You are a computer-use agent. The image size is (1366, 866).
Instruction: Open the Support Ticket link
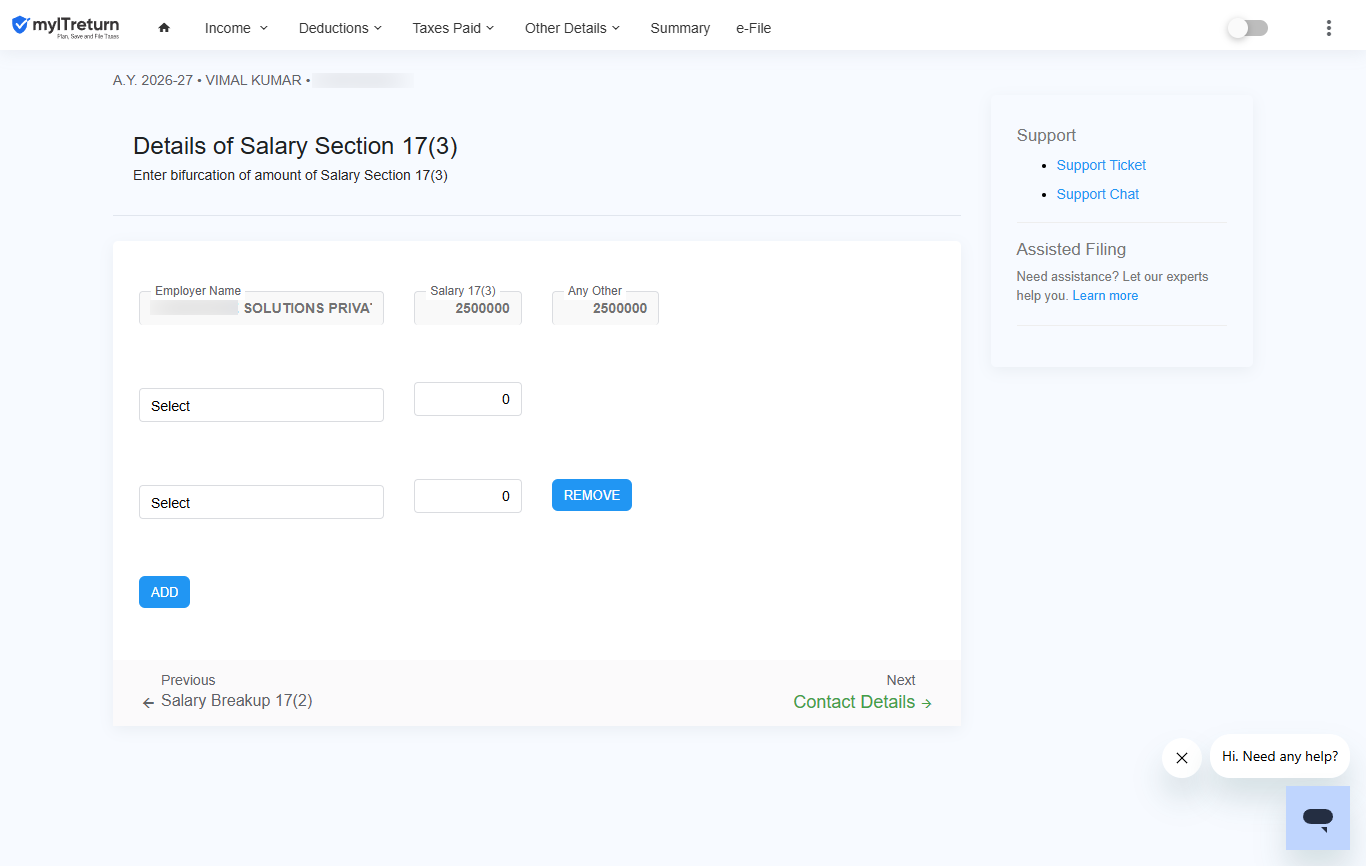(x=1101, y=165)
